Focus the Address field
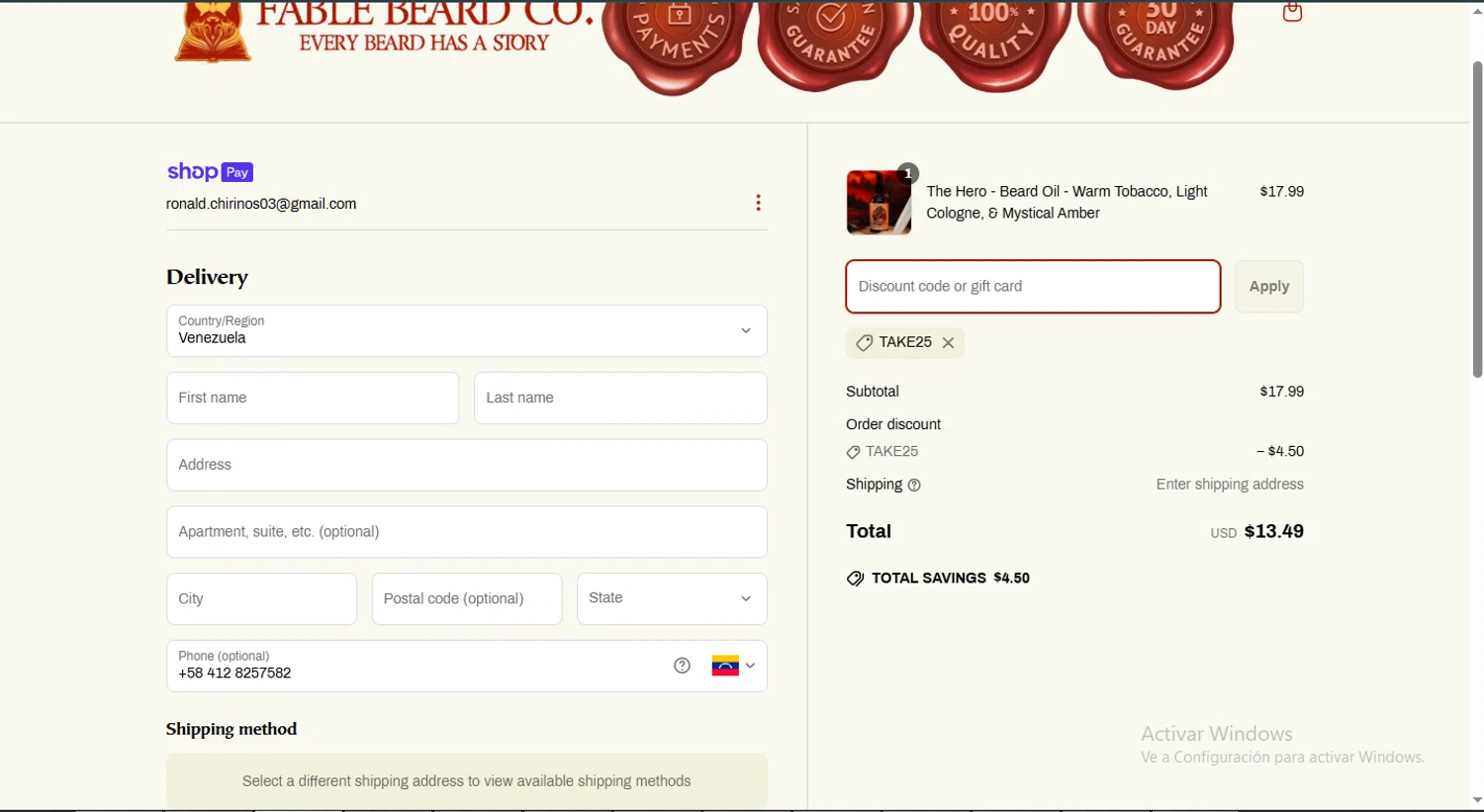This screenshot has height=812, width=1484. [467, 465]
